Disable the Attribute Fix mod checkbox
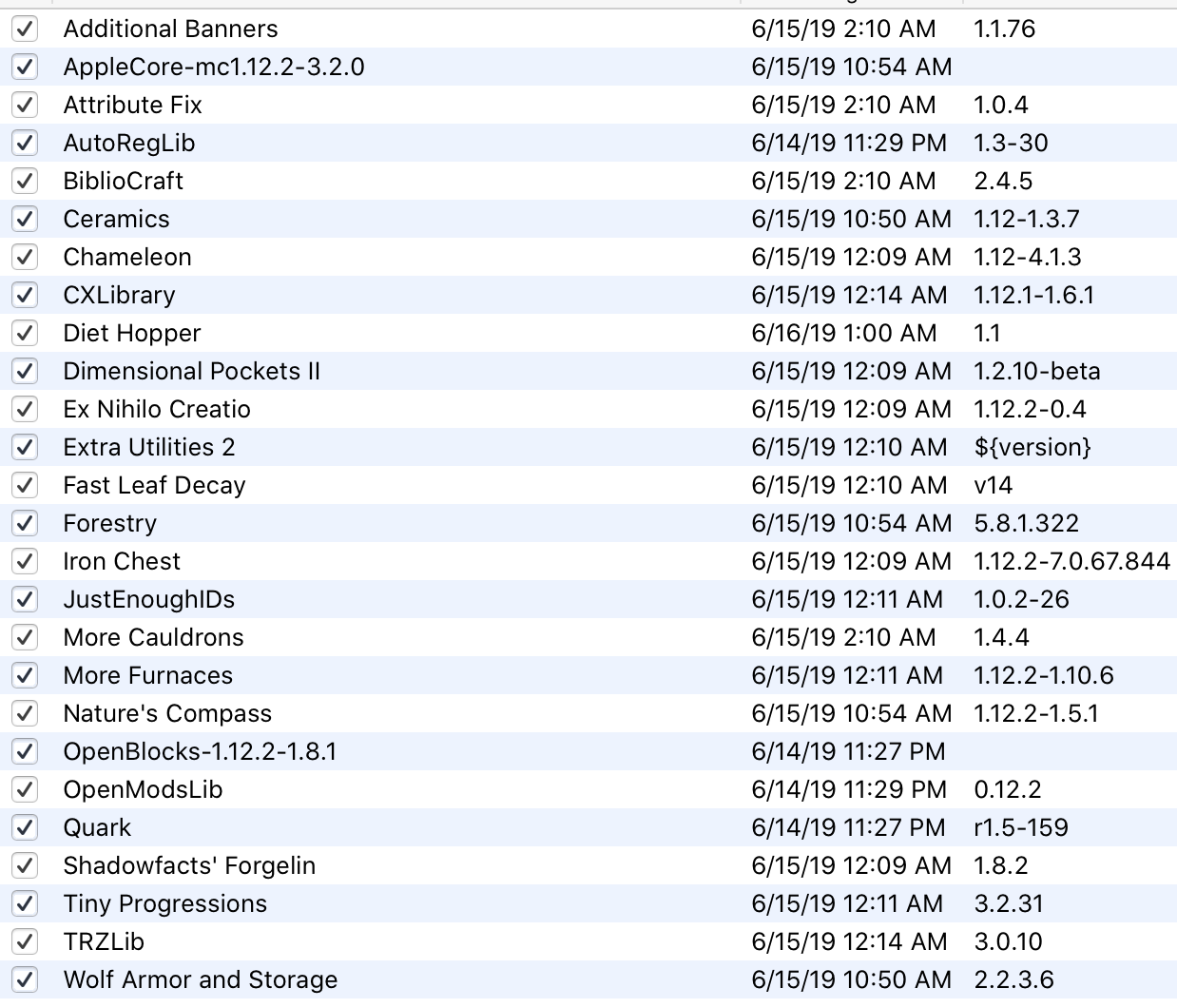The width and height of the screenshot is (1177, 1008). [x=25, y=105]
